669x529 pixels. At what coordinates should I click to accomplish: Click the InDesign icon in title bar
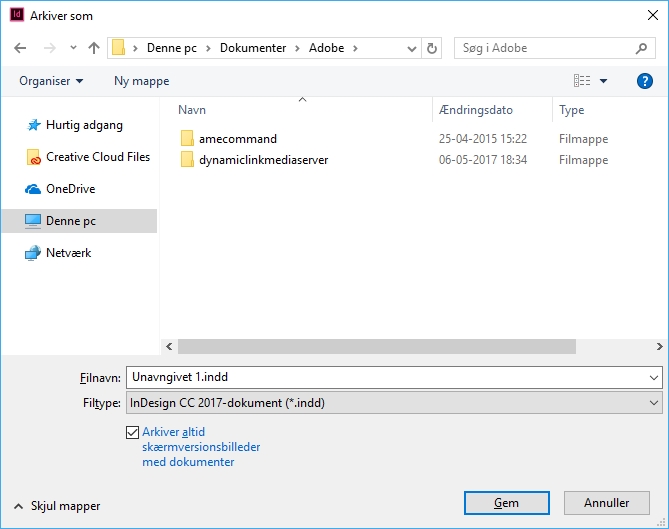click(x=17, y=15)
